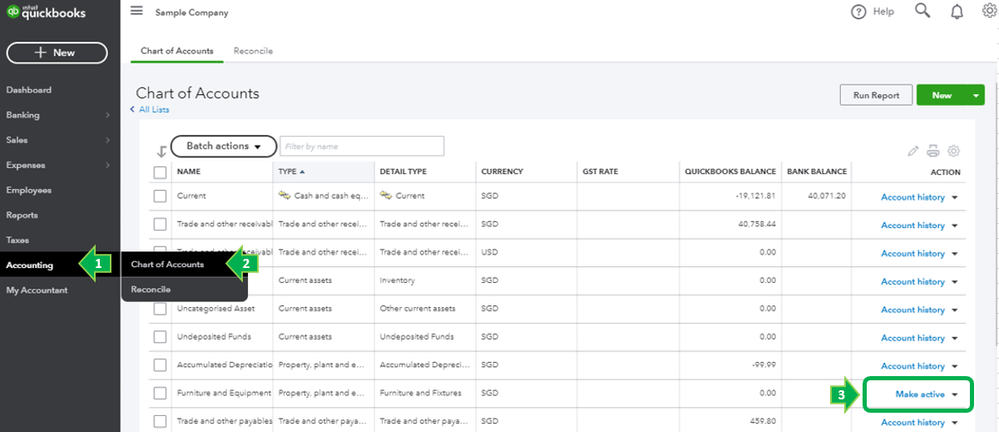
Task: Click the print list icon
Action: [933, 151]
